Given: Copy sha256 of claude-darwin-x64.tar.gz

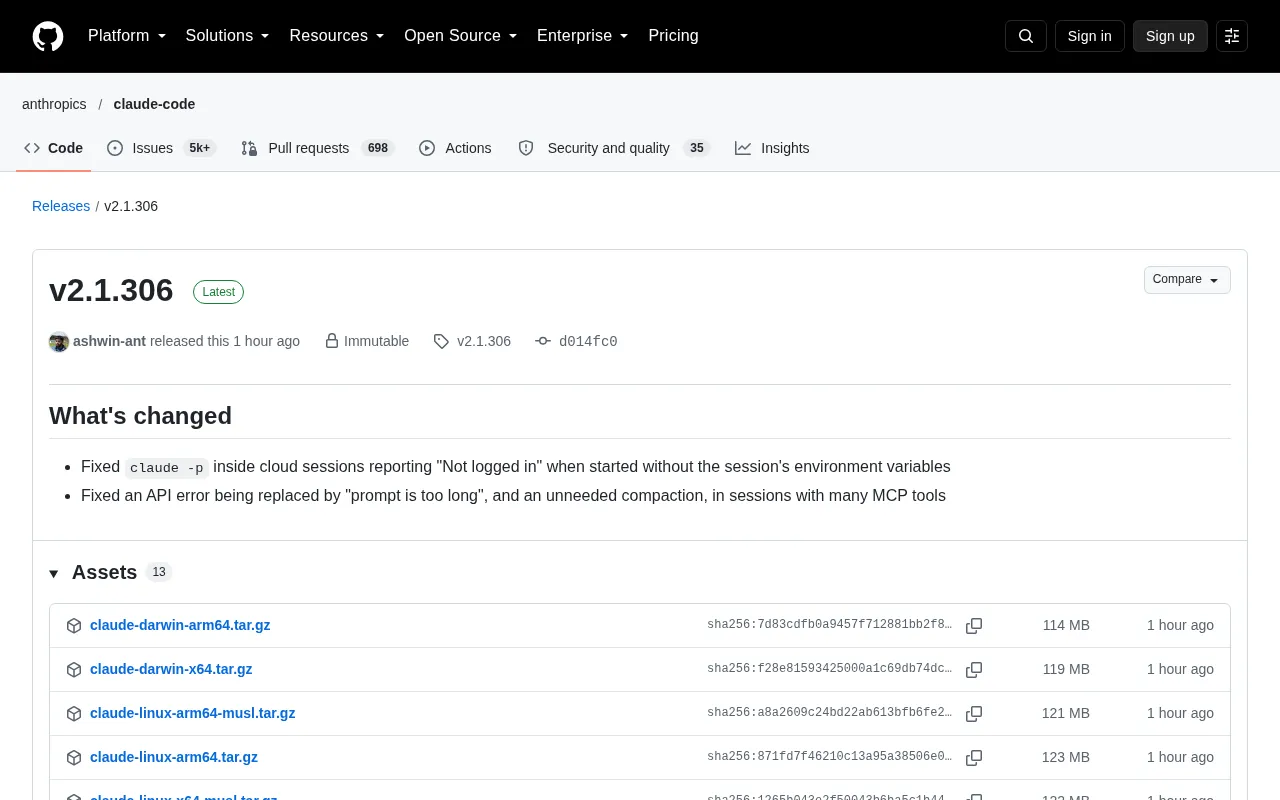Looking at the screenshot, I should [x=974, y=670].
